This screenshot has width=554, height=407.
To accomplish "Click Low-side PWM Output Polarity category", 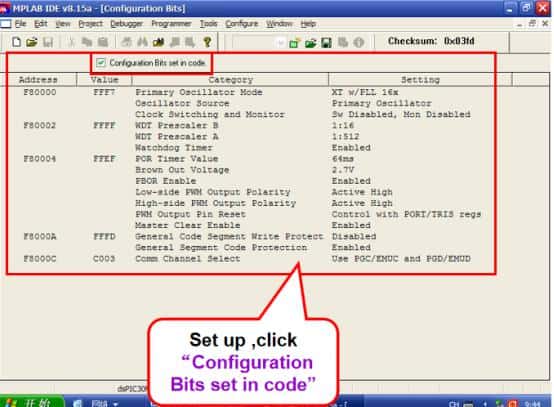I will 213,192.
